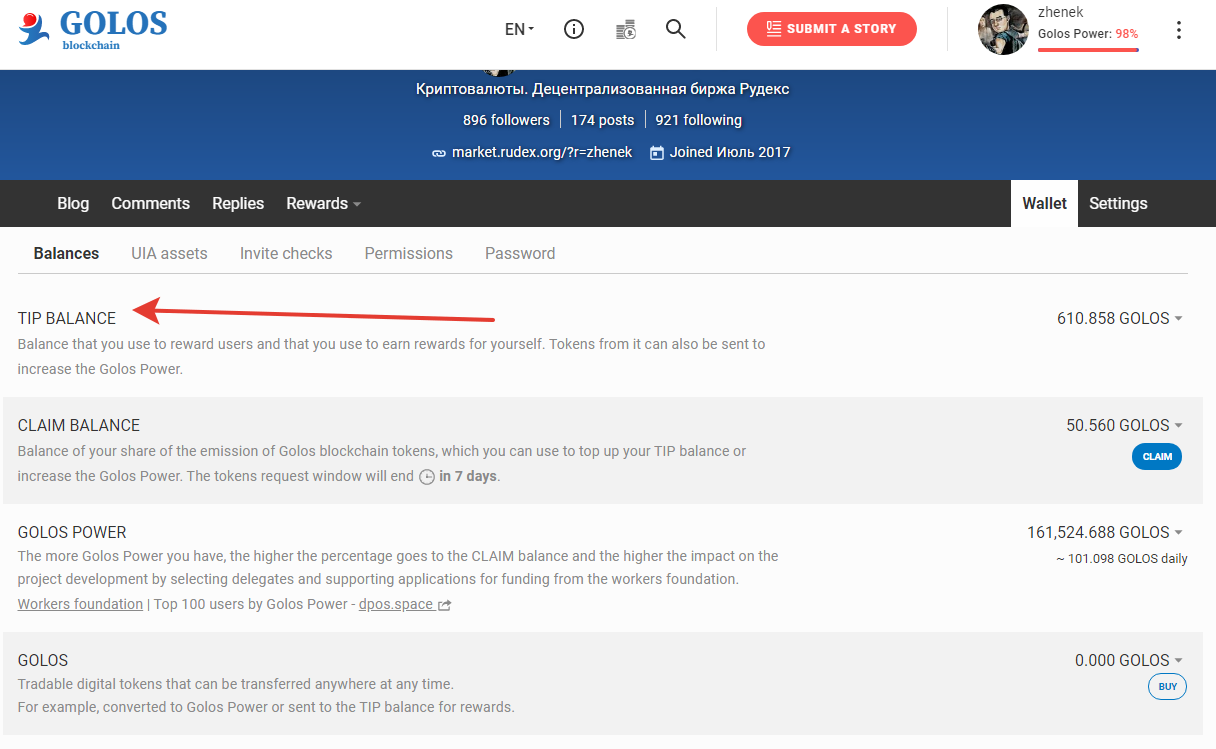Image resolution: width=1216 pixels, height=749 pixels.
Task: Open the Settings tab
Action: 1118,203
